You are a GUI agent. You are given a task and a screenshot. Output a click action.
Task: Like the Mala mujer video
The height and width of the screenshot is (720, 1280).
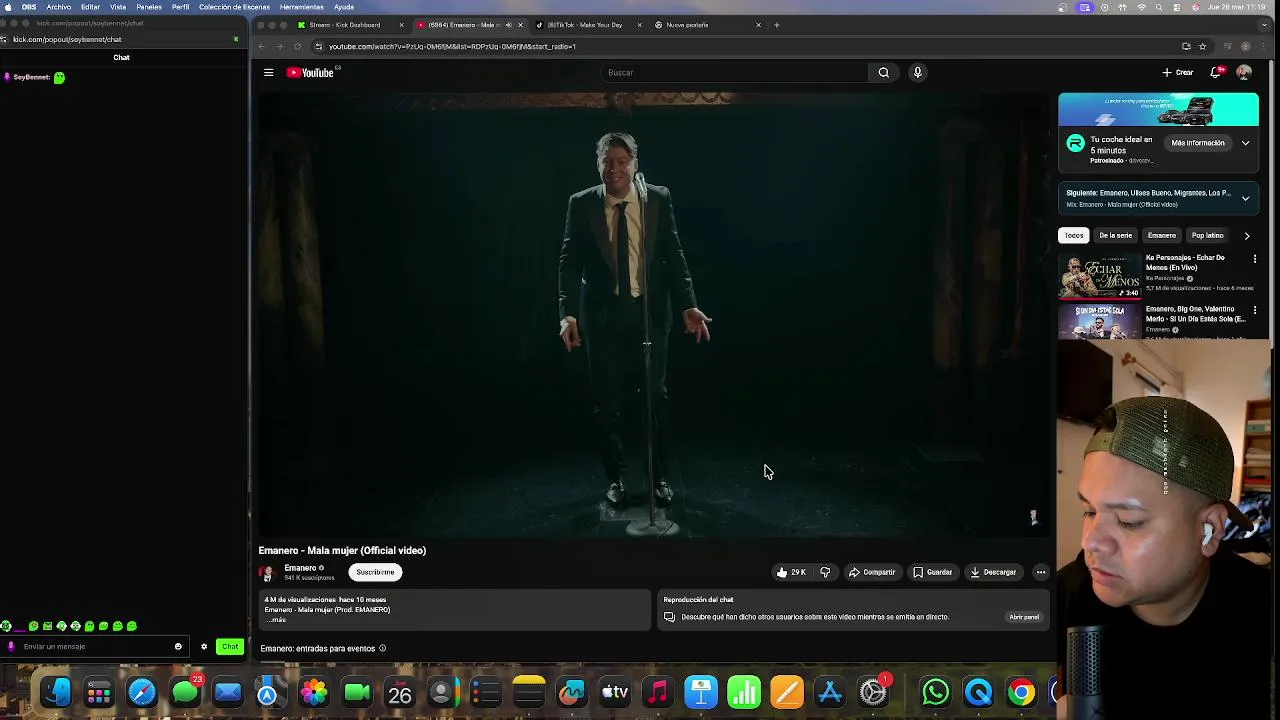(790, 572)
